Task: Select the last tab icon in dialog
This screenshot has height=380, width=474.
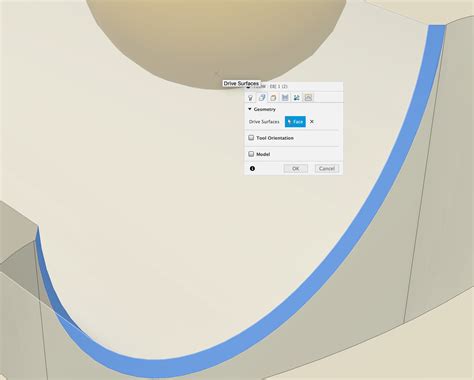Action: click(x=308, y=98)
